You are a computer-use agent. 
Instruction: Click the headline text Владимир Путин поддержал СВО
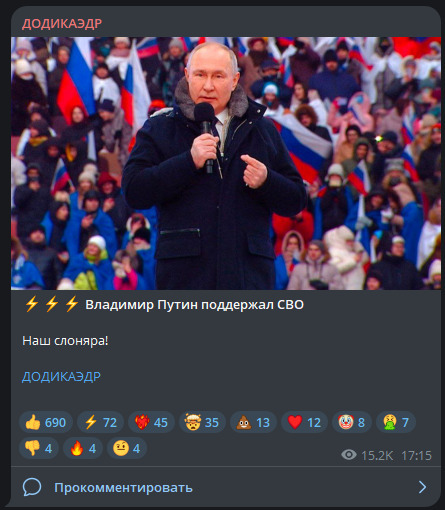point(194,305)
